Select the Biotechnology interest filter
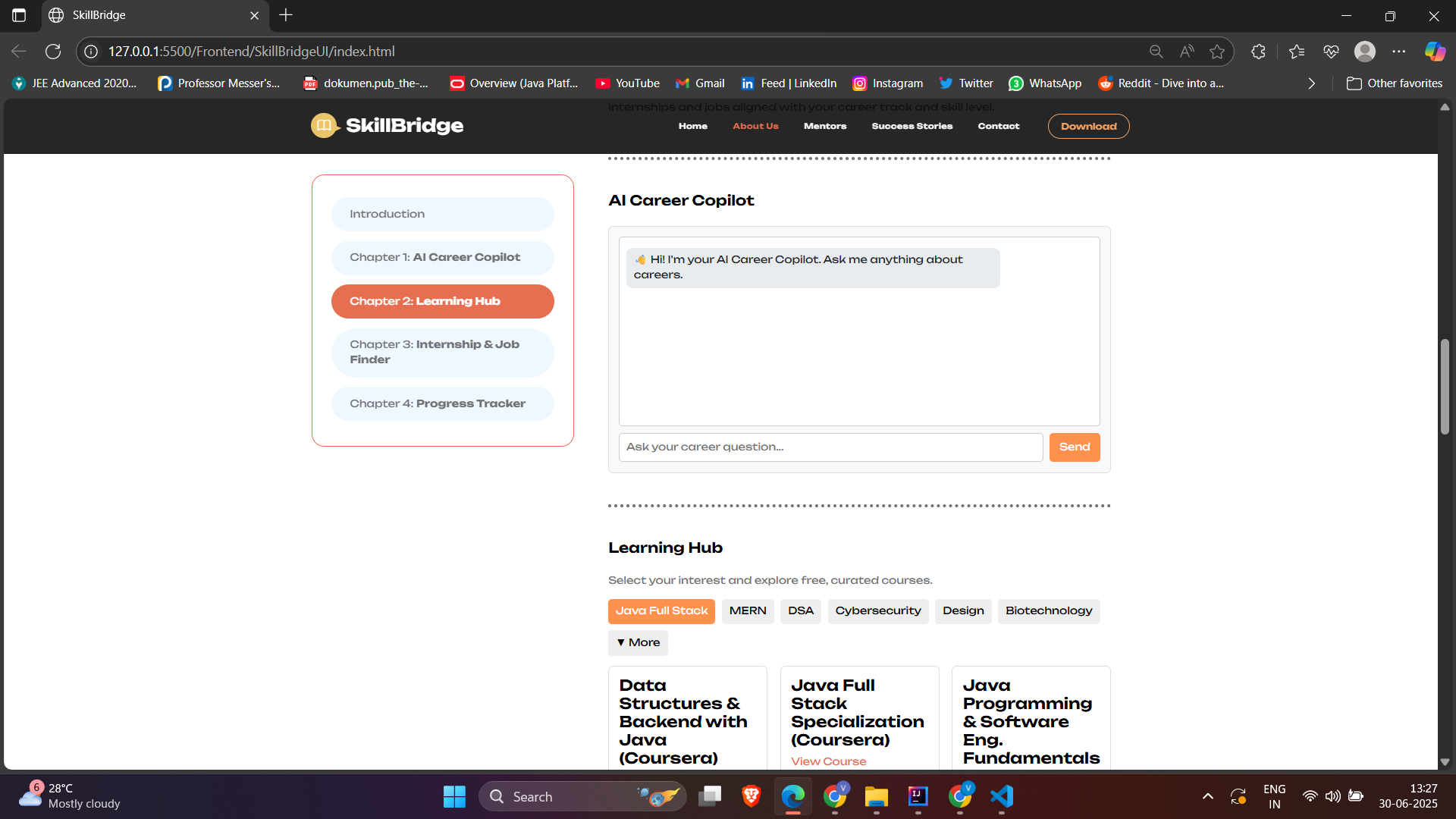This screenshot has height=819, width=1456. [1048, 611]
